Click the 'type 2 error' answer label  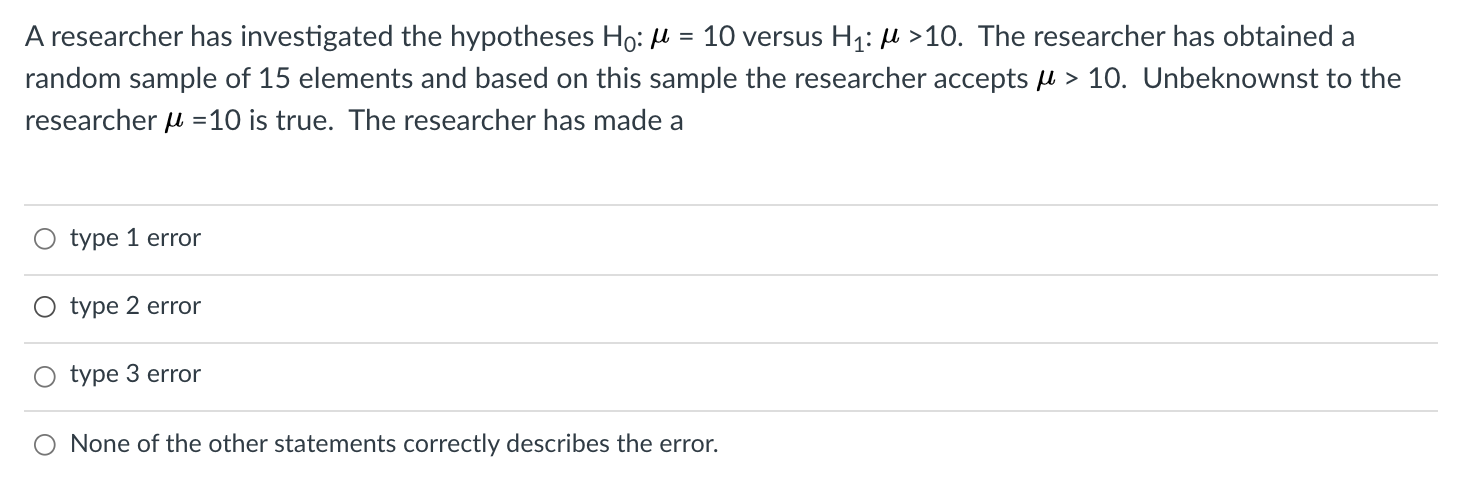coord(135,307)
